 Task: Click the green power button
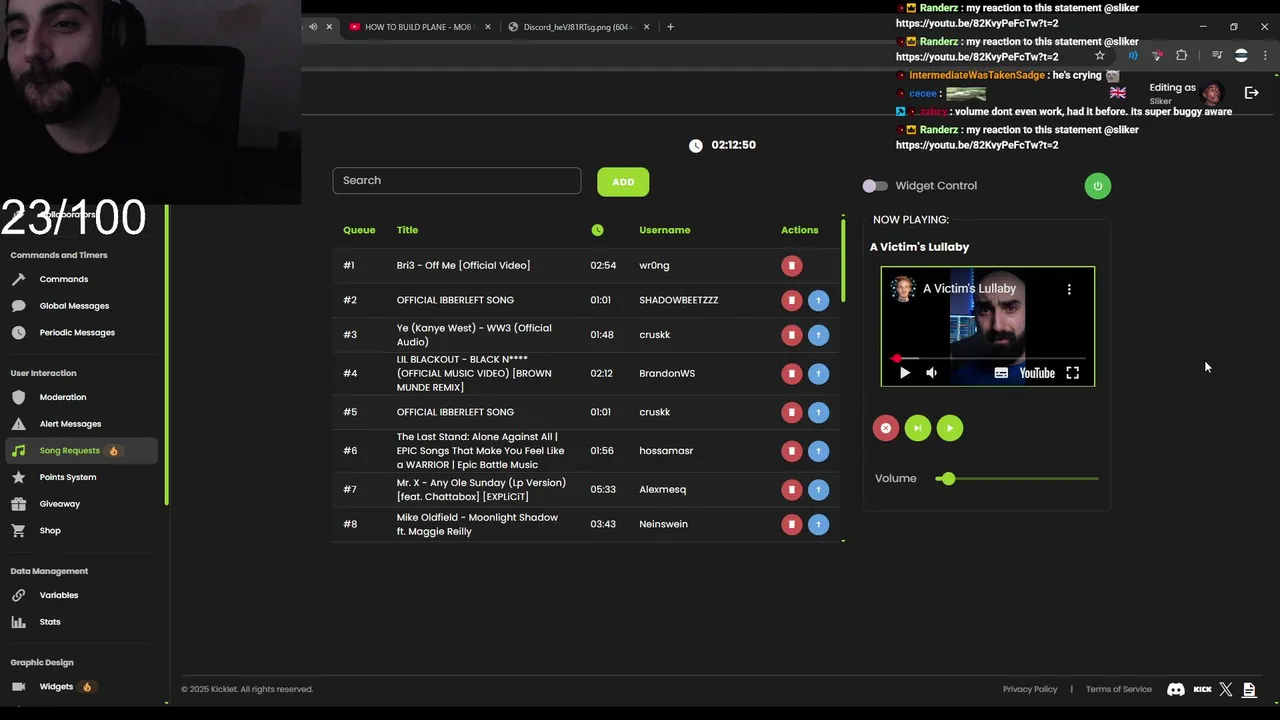click(1097, 186)
